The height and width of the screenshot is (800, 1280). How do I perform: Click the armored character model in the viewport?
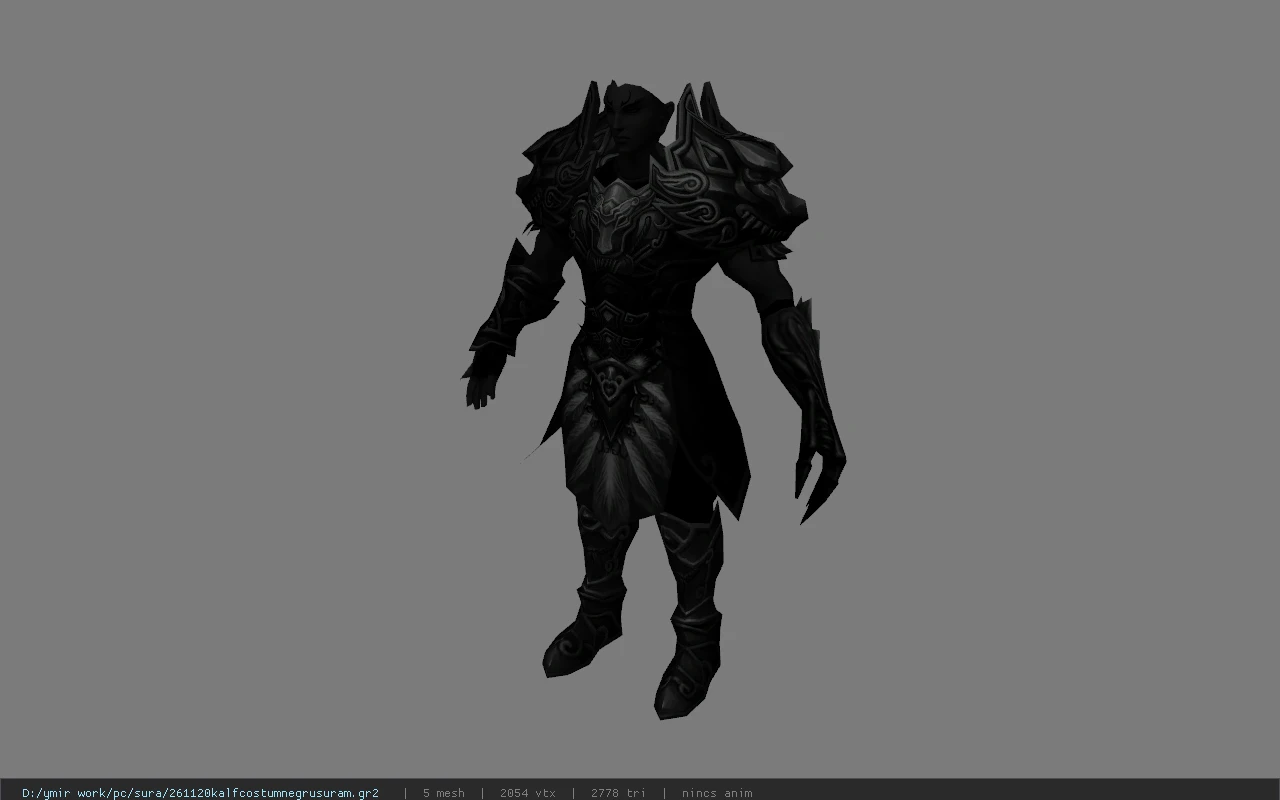pyautogui.click(x=653, y=400)
